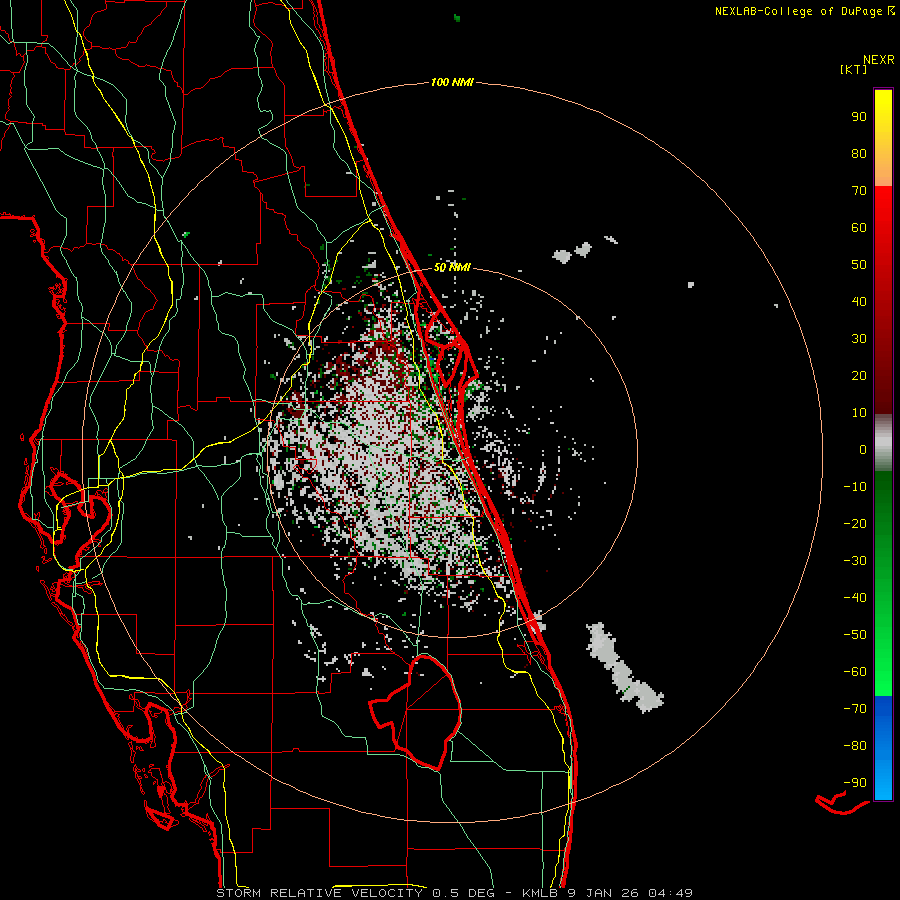The width and height of the screenshot is (900, 900).
Task: Click the 90 value on velocity scale
Action: click(859, 117)
